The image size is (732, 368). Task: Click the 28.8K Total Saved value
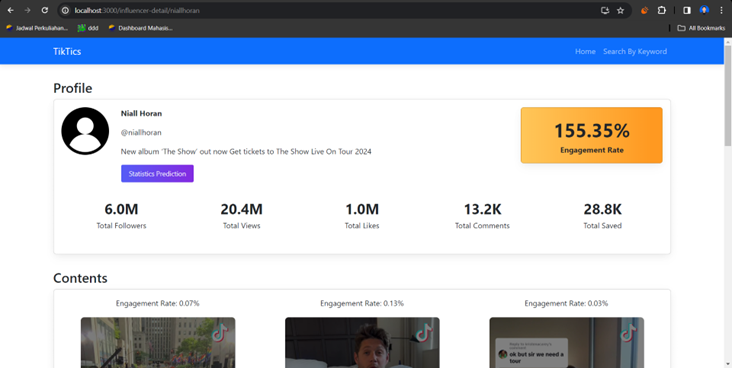(603, 209)
